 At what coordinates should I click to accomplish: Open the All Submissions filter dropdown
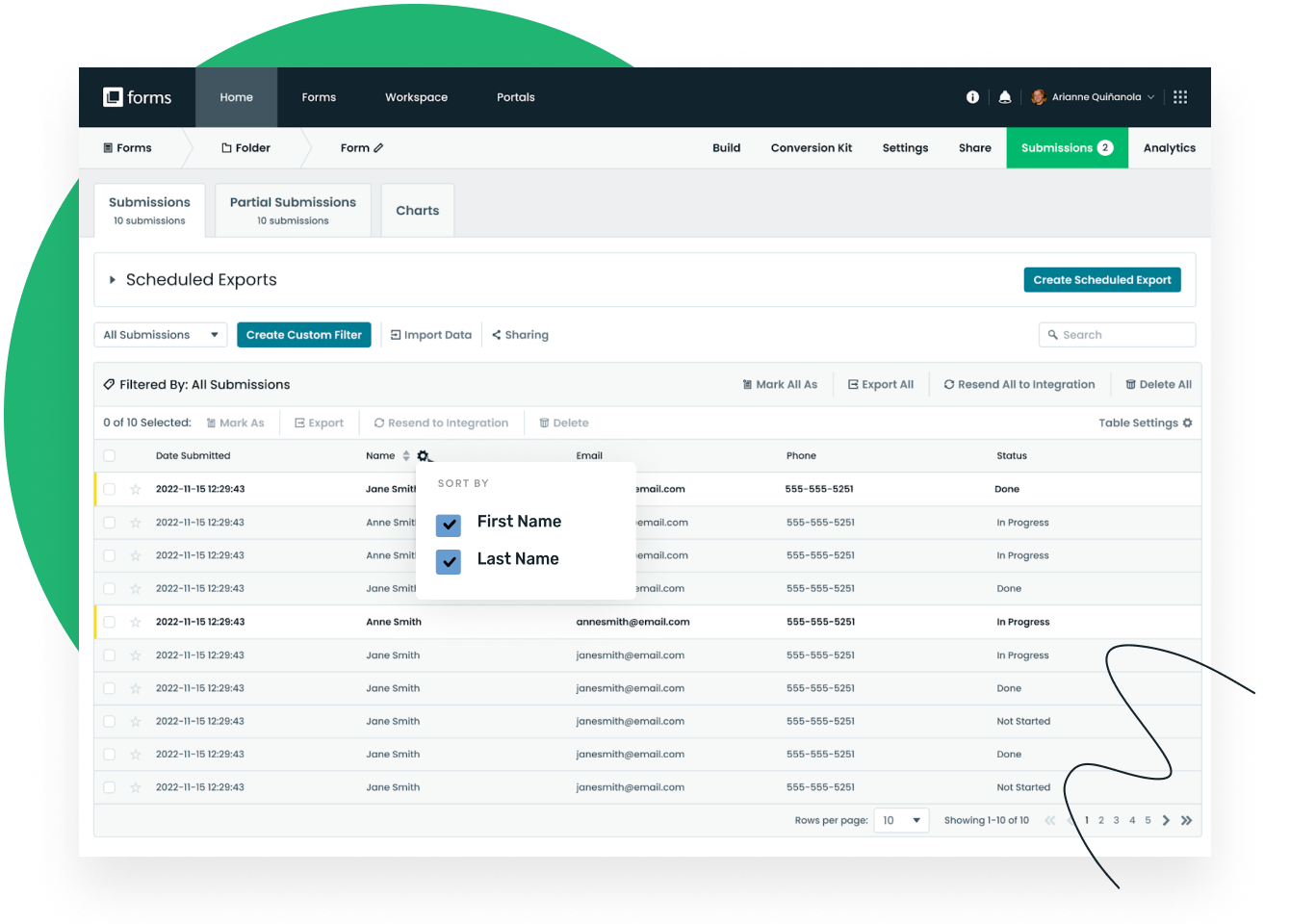click(160, 334)
